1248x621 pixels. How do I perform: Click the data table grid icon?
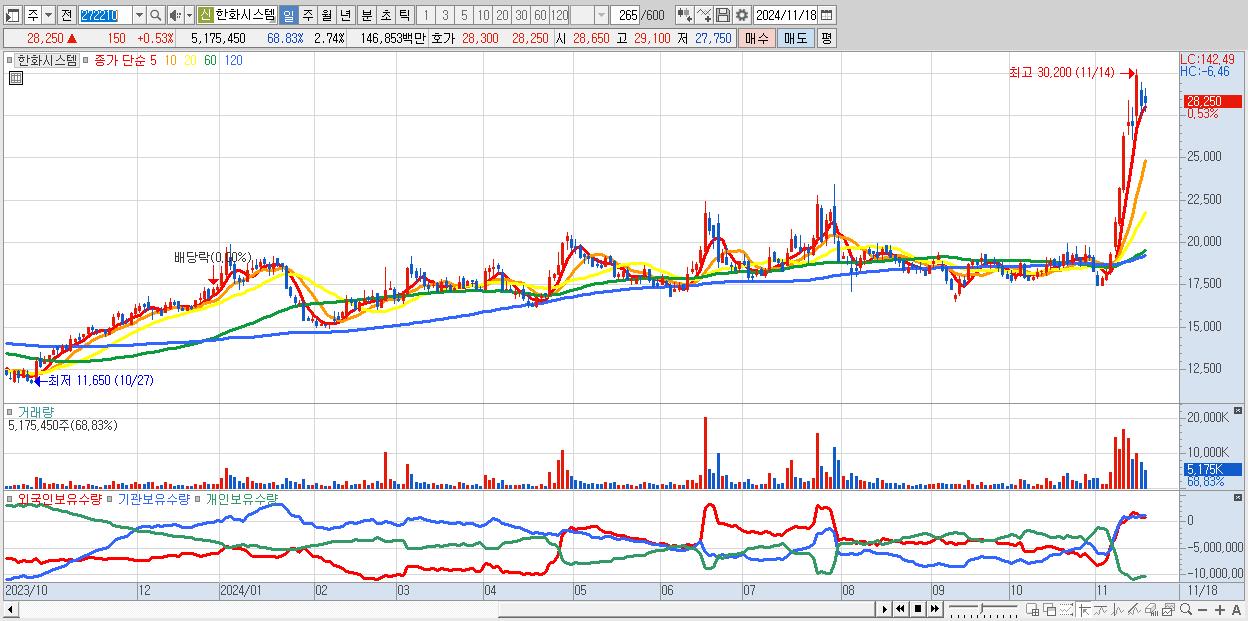[x=16, y=78]
